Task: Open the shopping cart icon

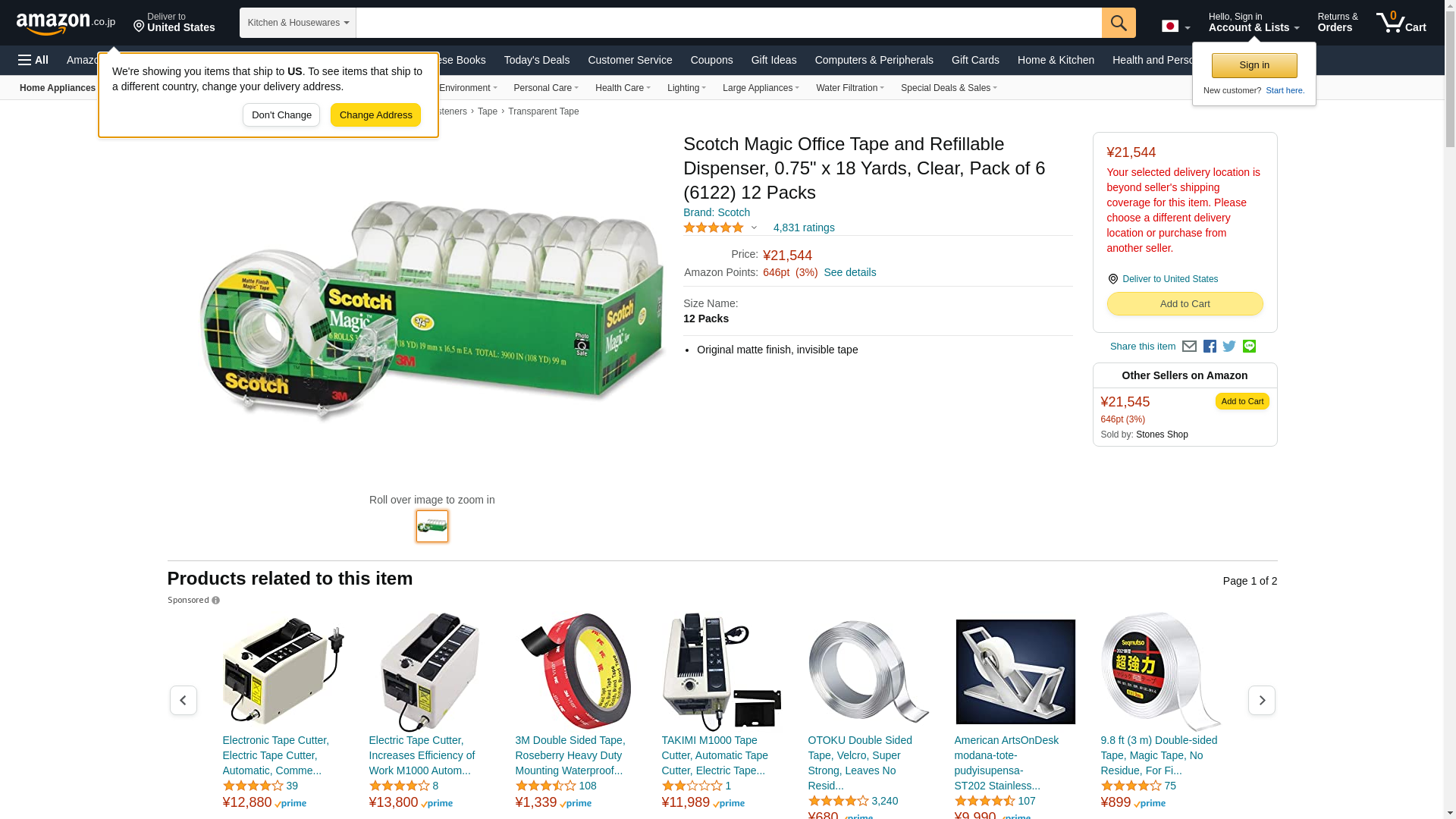Action: pyautogui.click(x=1401, y=22)
